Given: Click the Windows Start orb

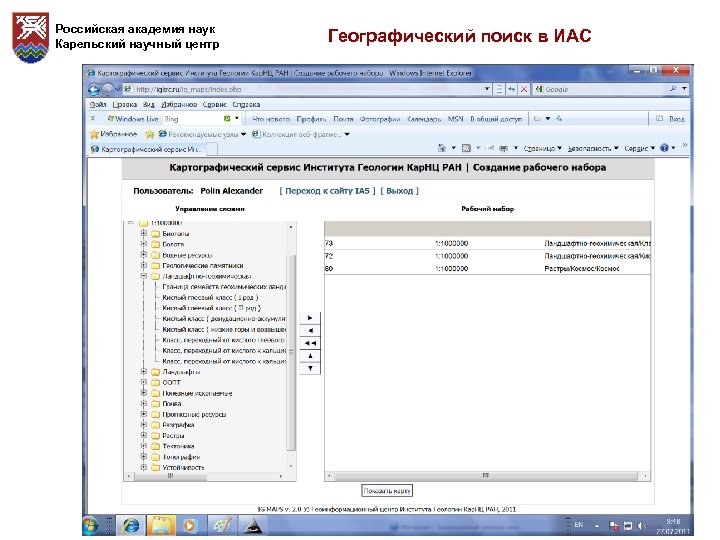Looking at the screenshot, I should tap(90, 525).
